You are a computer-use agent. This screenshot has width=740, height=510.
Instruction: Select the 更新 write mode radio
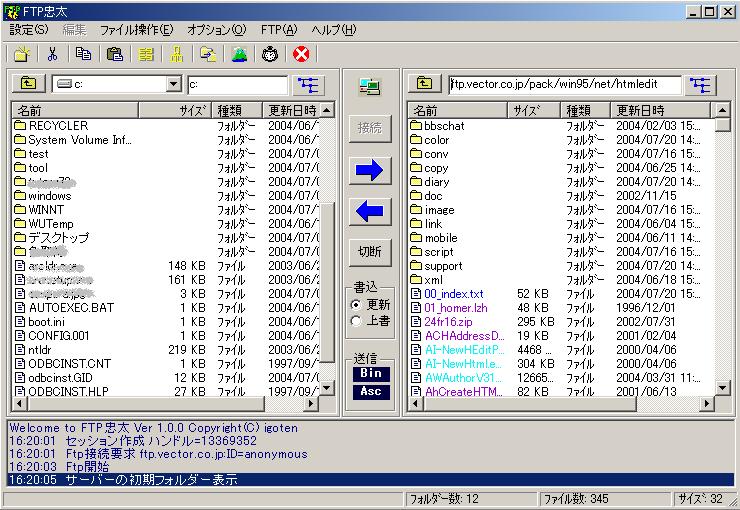point(356,304)
